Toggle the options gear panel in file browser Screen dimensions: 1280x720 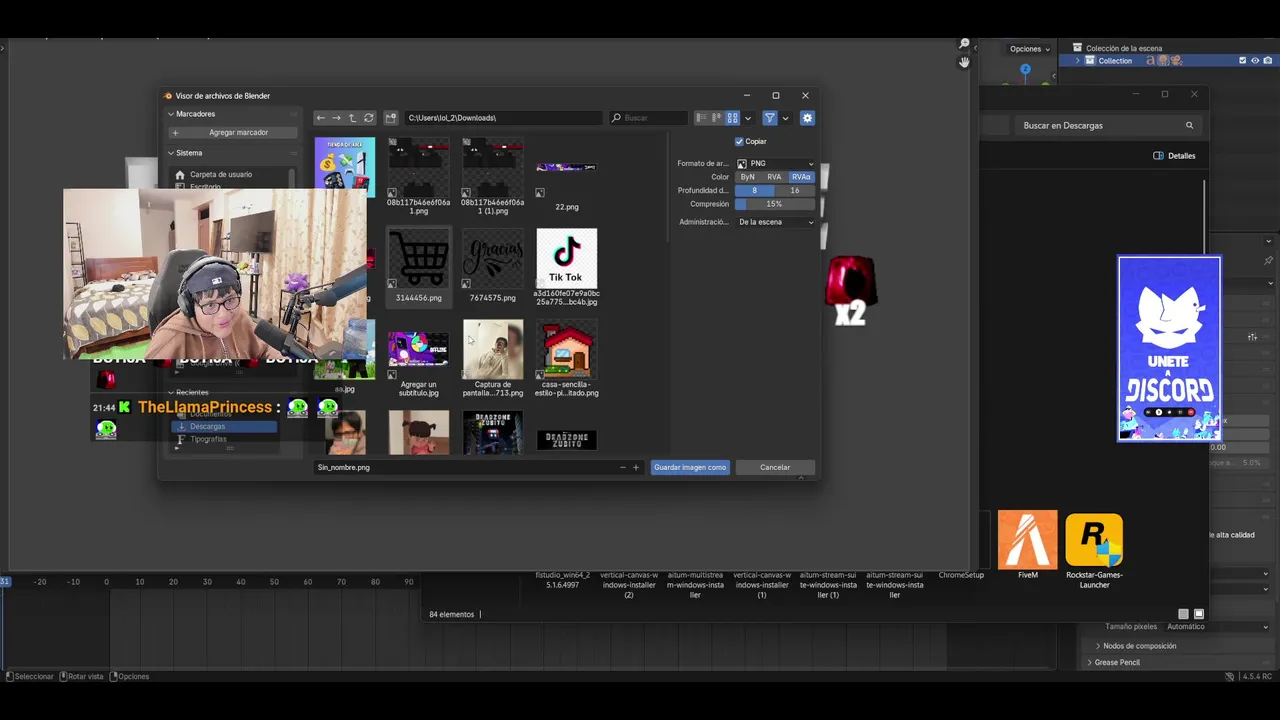click(807, 118)
